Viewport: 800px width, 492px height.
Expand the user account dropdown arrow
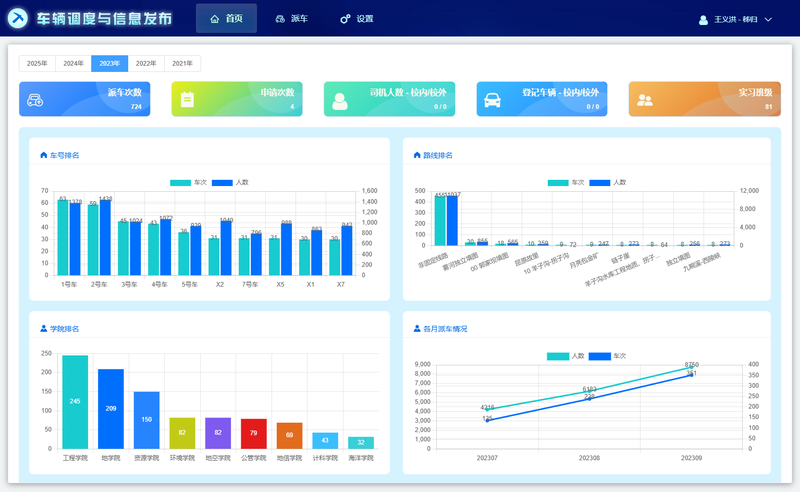coord(768,19)
